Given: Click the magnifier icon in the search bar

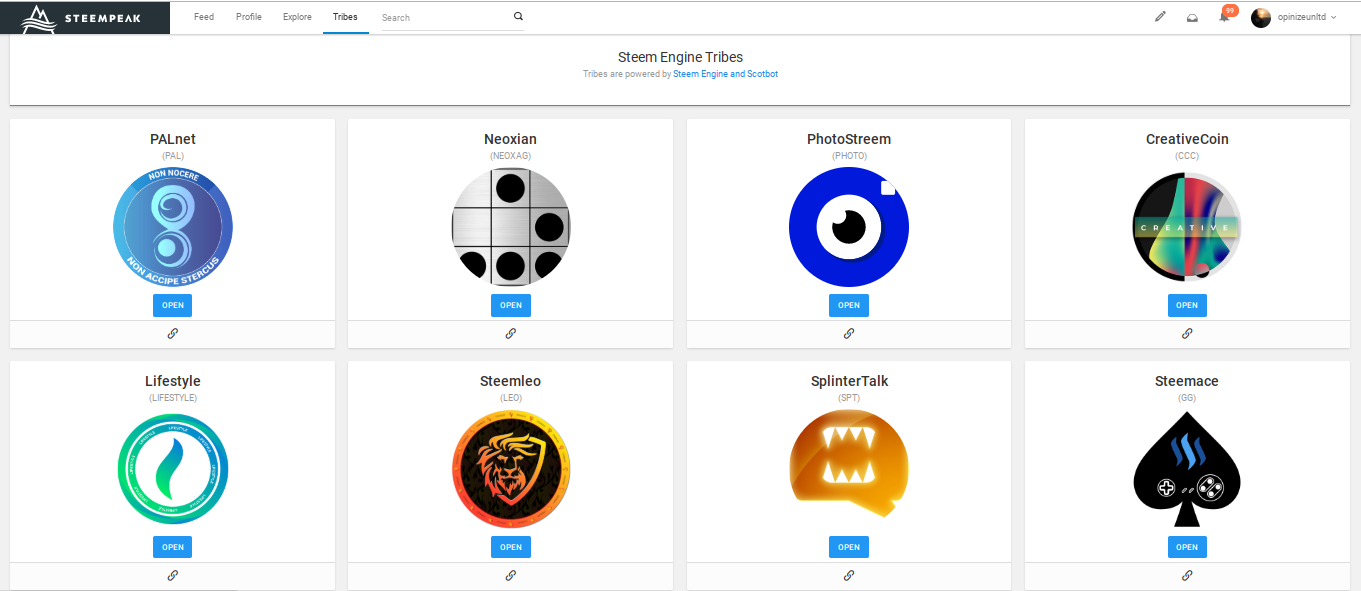Looking at the screenshot, I should 518,16.
